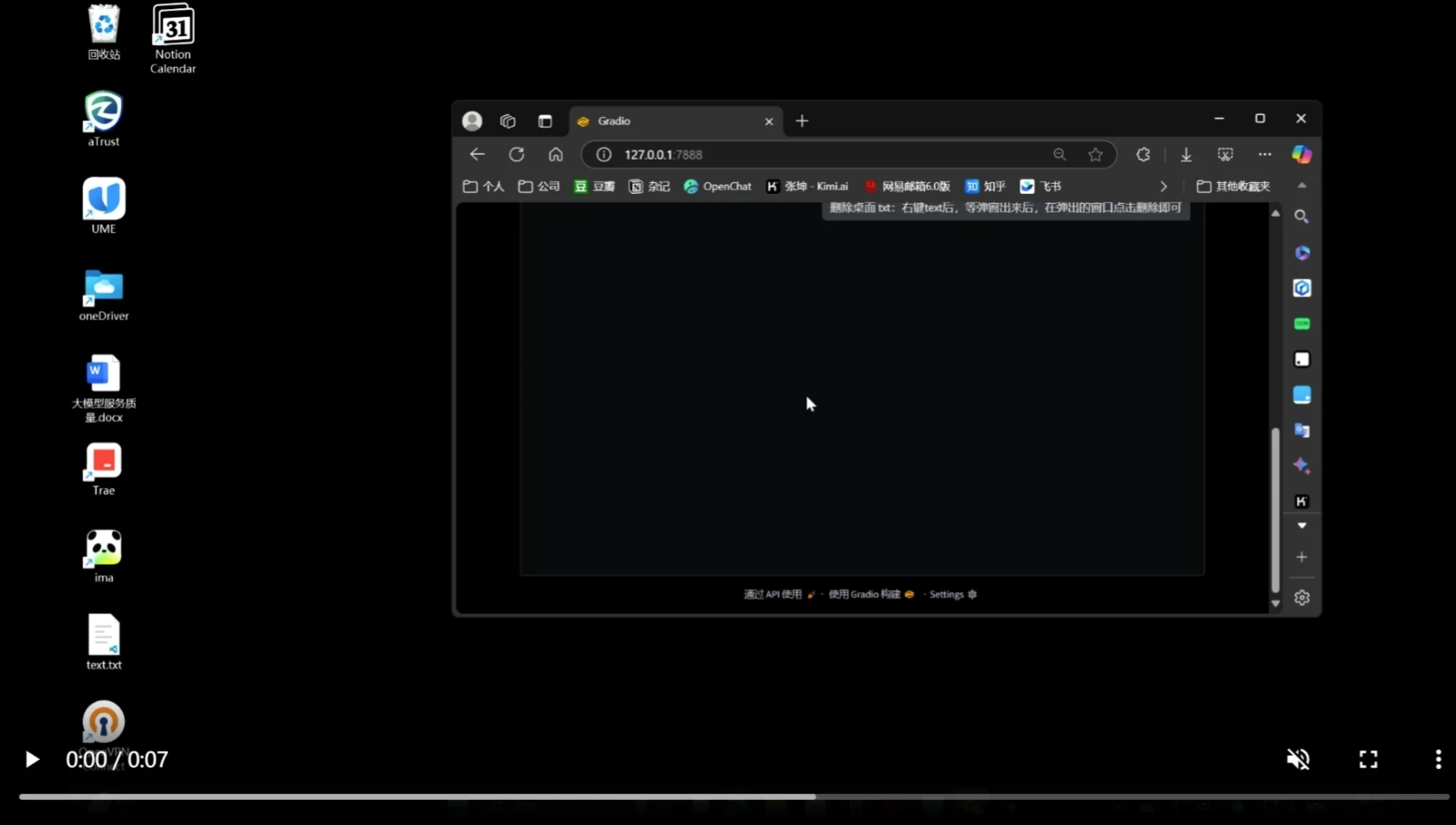
Task: Refresh the current page
Action: pos(517,155)
